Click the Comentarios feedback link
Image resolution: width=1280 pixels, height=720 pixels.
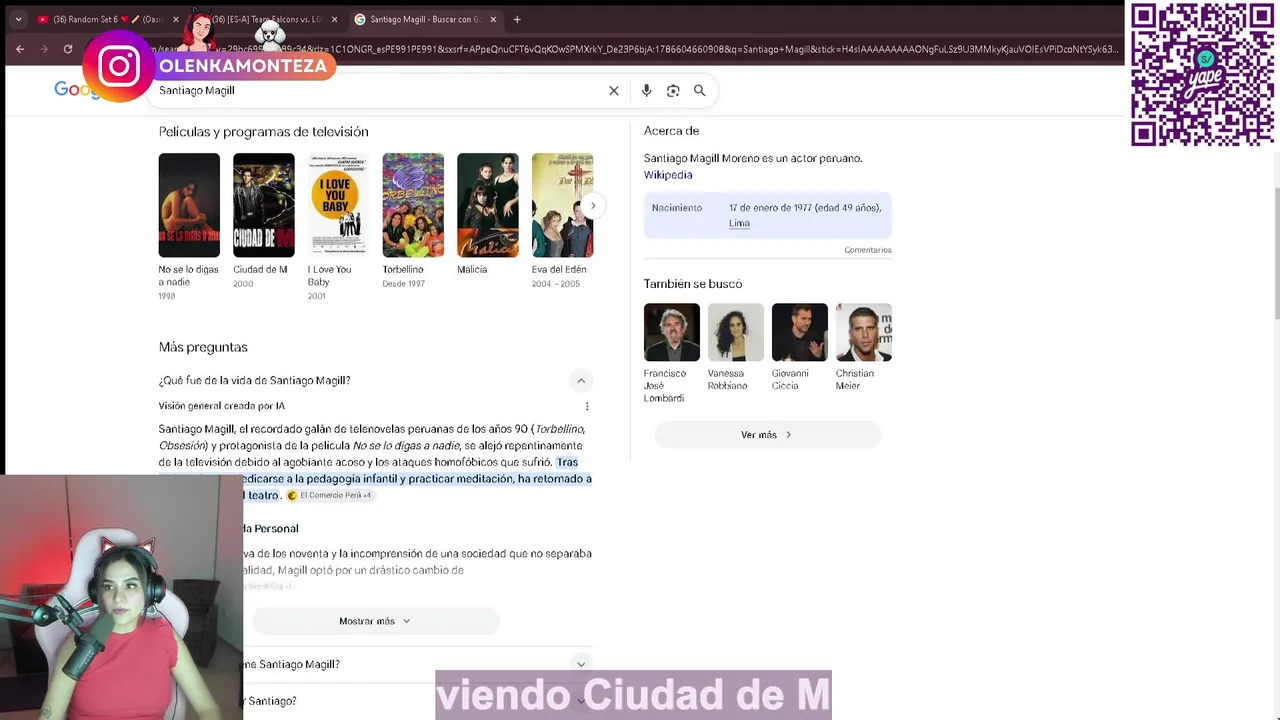pos(868,250)
